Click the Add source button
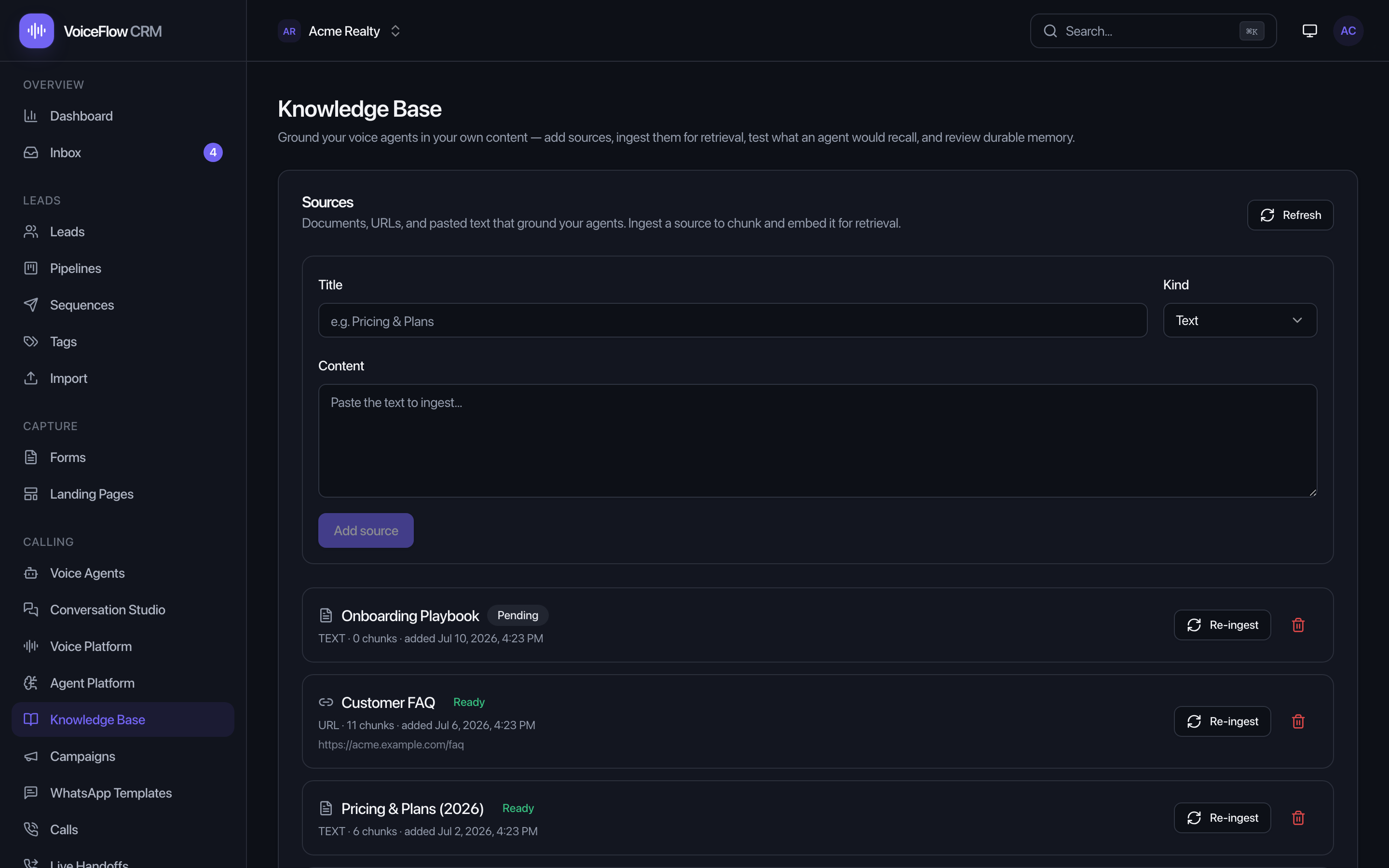The image size is (1389, 868). (x=366, y=530)
